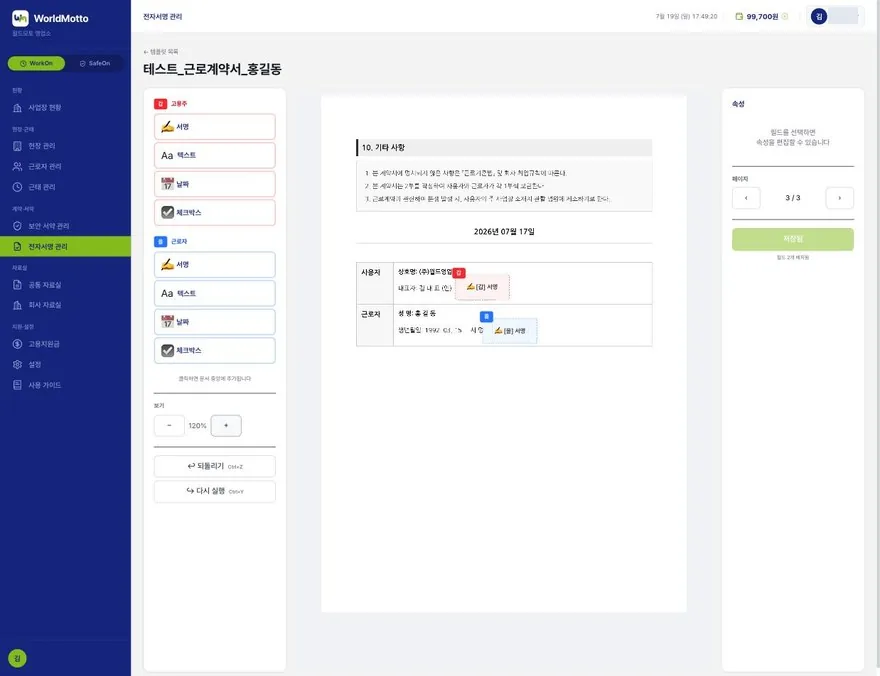Add 근로자 텍스트 field (Aa)
Viewport: 880px width, 676px height.
[214, 293]
